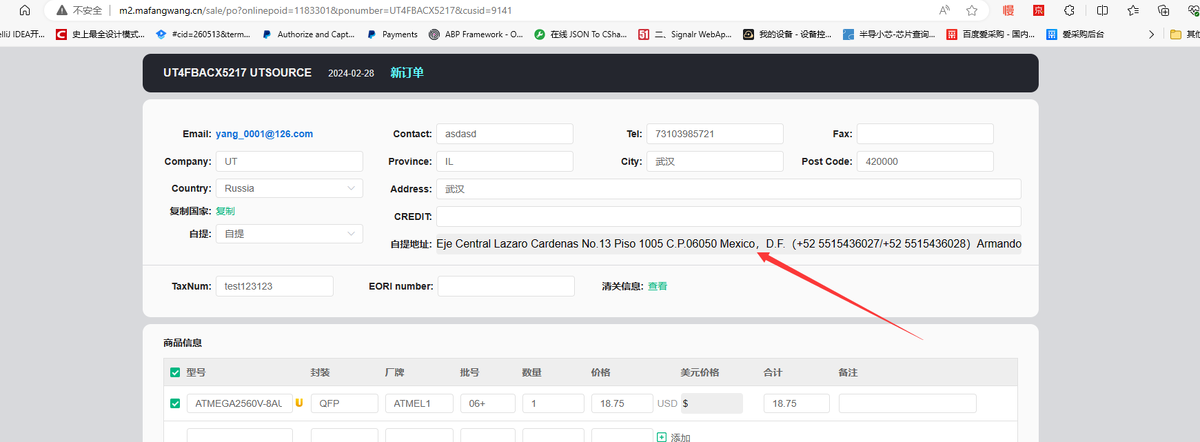
Task: Click the 商品信息 section heading
Action: (183, 343)
